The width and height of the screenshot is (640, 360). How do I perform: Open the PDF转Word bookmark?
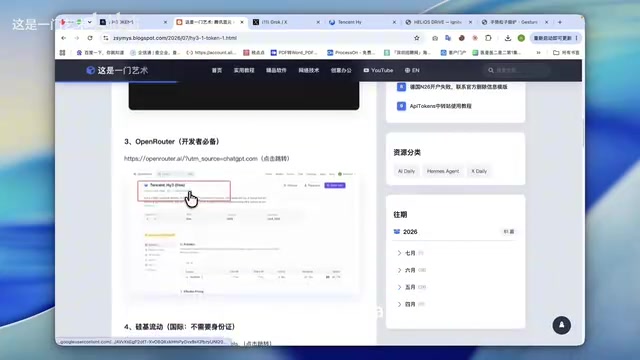pos(294,53)
